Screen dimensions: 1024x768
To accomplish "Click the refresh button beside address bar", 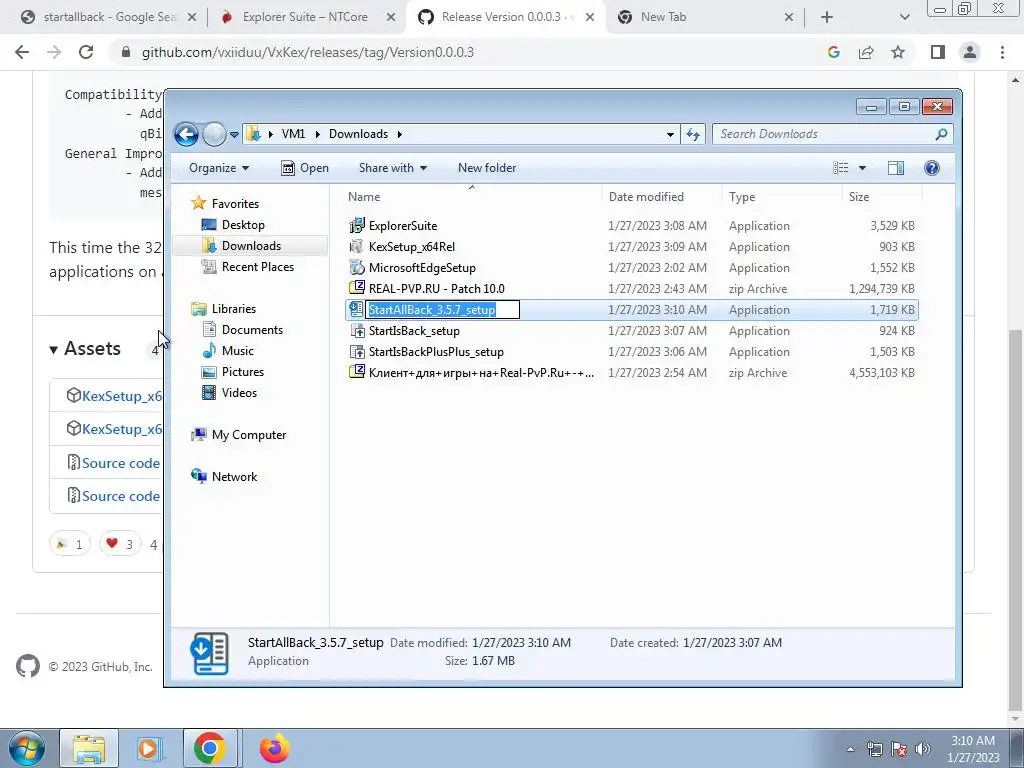I will tap(693, 135).
